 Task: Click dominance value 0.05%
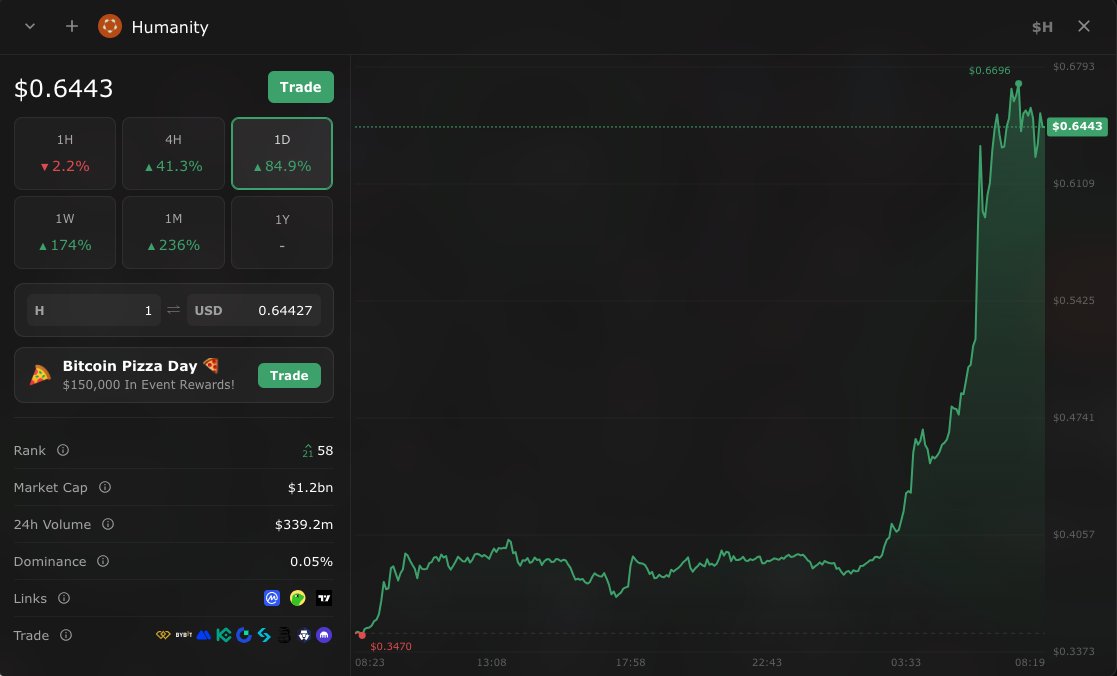click(x=311, y=561)
